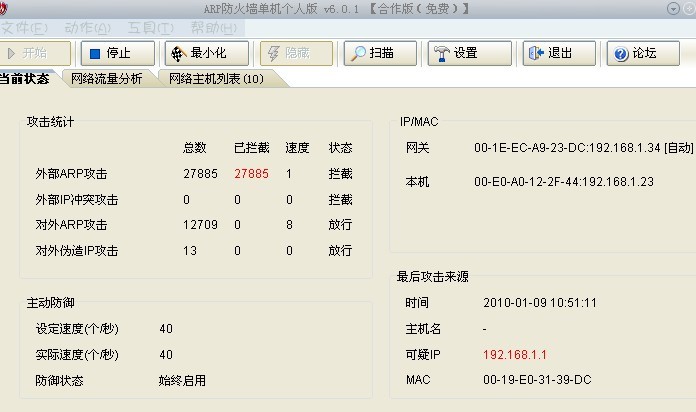The height and width of the screenshot is (412, 696).
Task: Click the 隐藏 (Hide) toolbar button
Action: click(x=296, y=53)
